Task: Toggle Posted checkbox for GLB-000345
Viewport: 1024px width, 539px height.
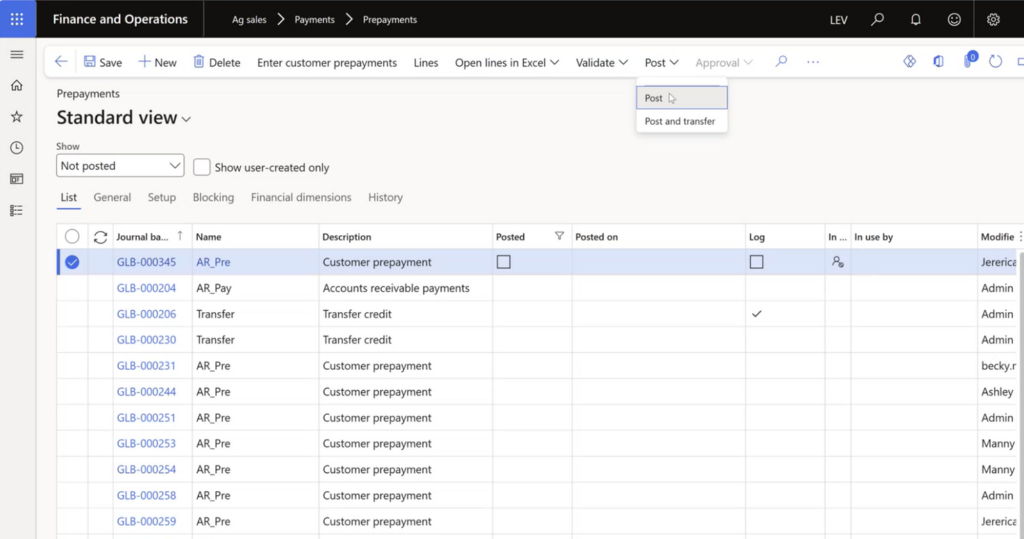Action: click(504, 262)
